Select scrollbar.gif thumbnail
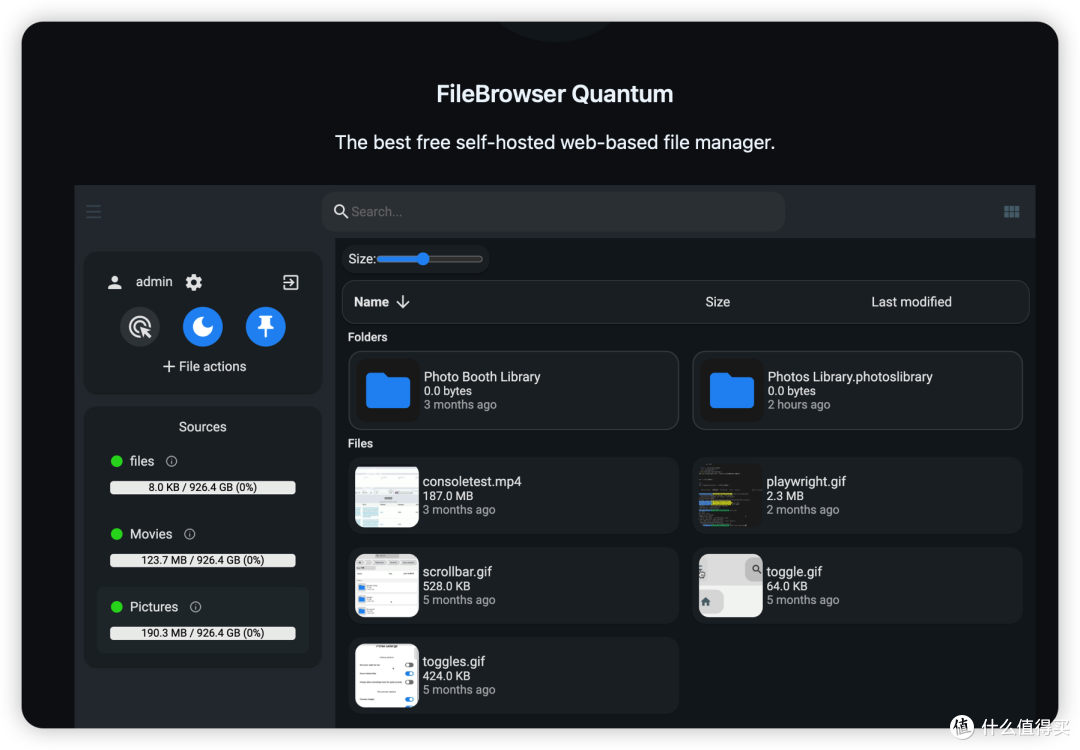 point(386,586)
